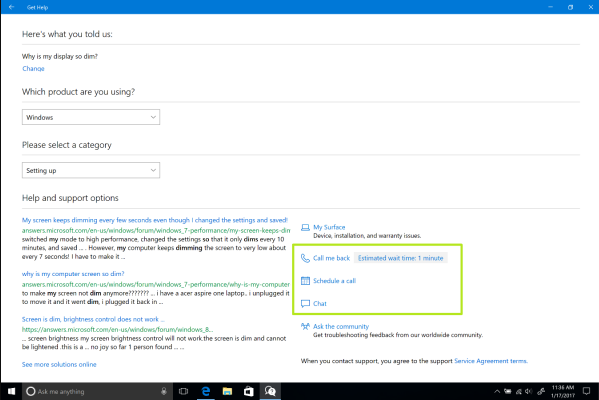Show hidden system tray icons chevron

(497, 391)
